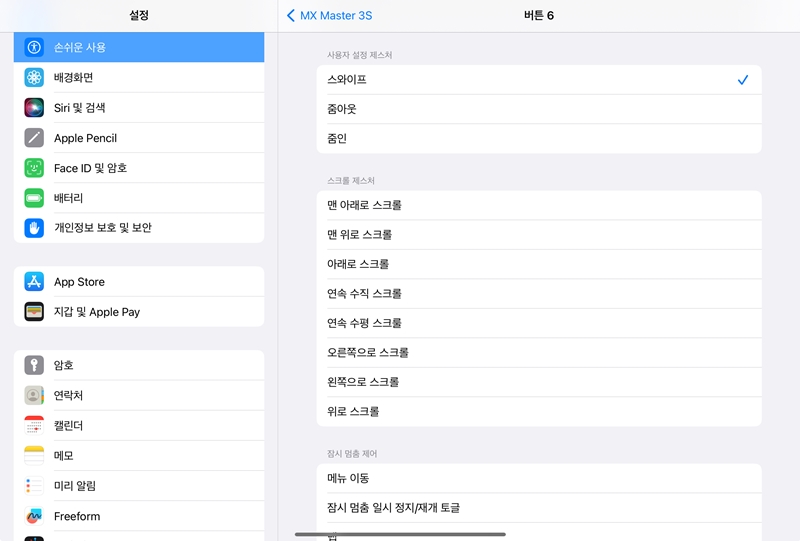The height and width of the screenshot is (541, 800).
Task: Select 위로 스크롤 option
Action: click(x=539, y=412)
